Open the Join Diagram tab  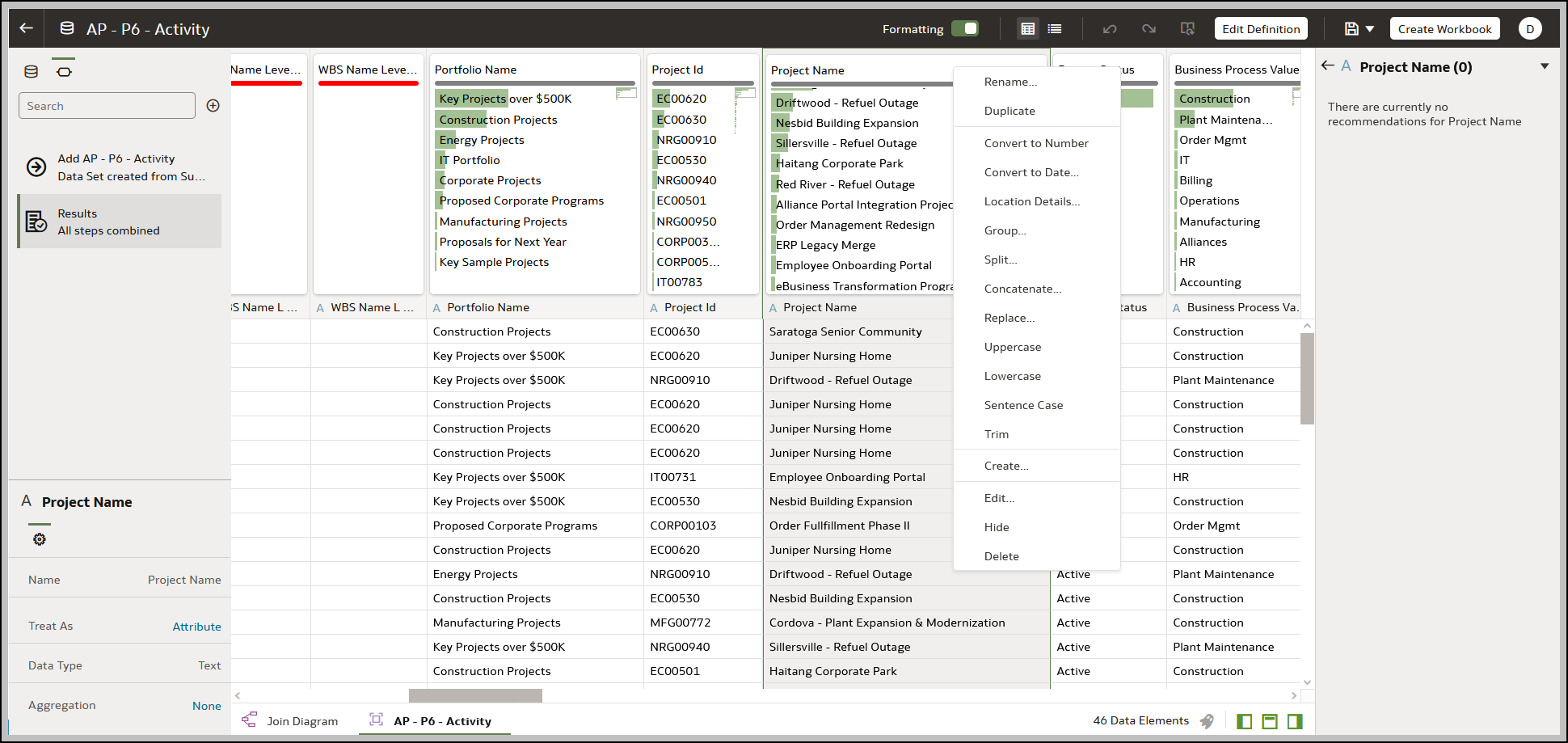[x=290, y=720]
